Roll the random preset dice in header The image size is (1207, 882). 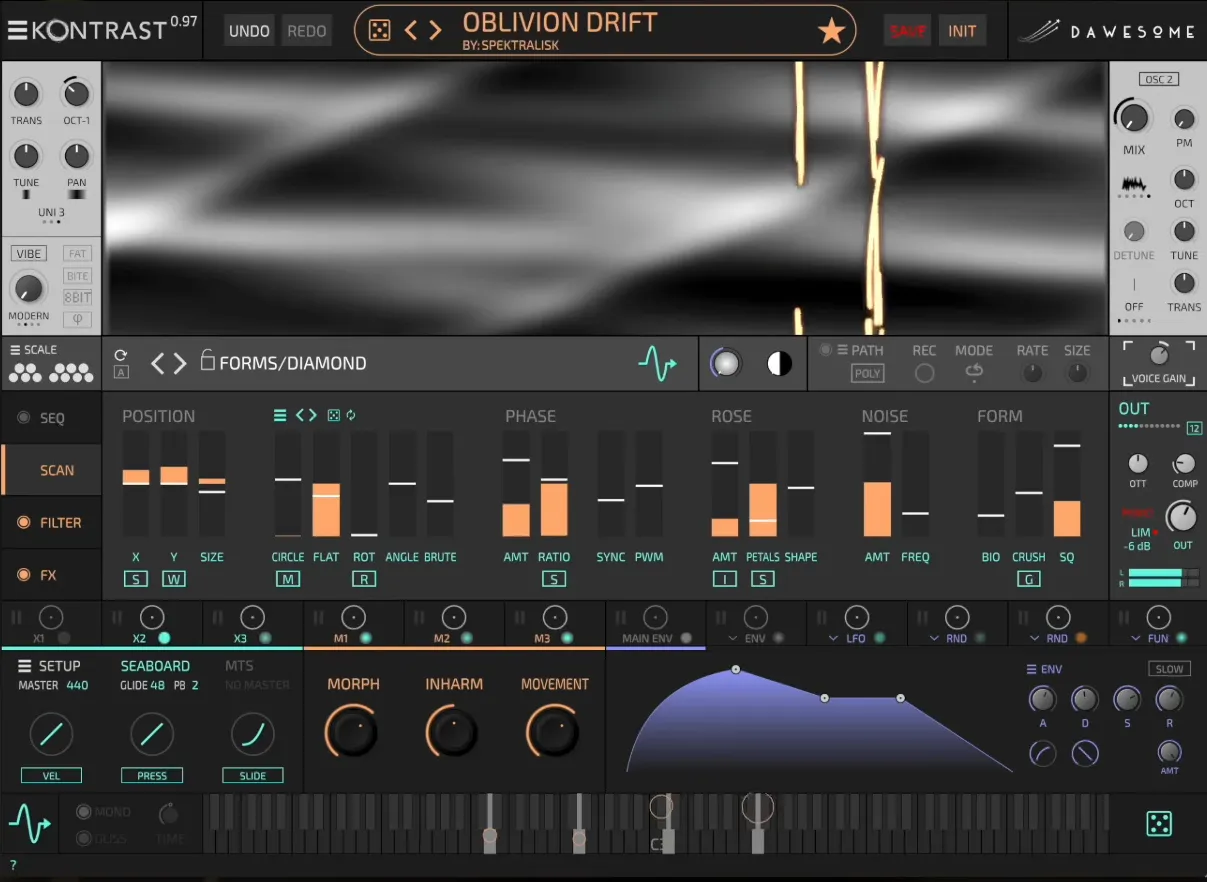coord(379,31)
